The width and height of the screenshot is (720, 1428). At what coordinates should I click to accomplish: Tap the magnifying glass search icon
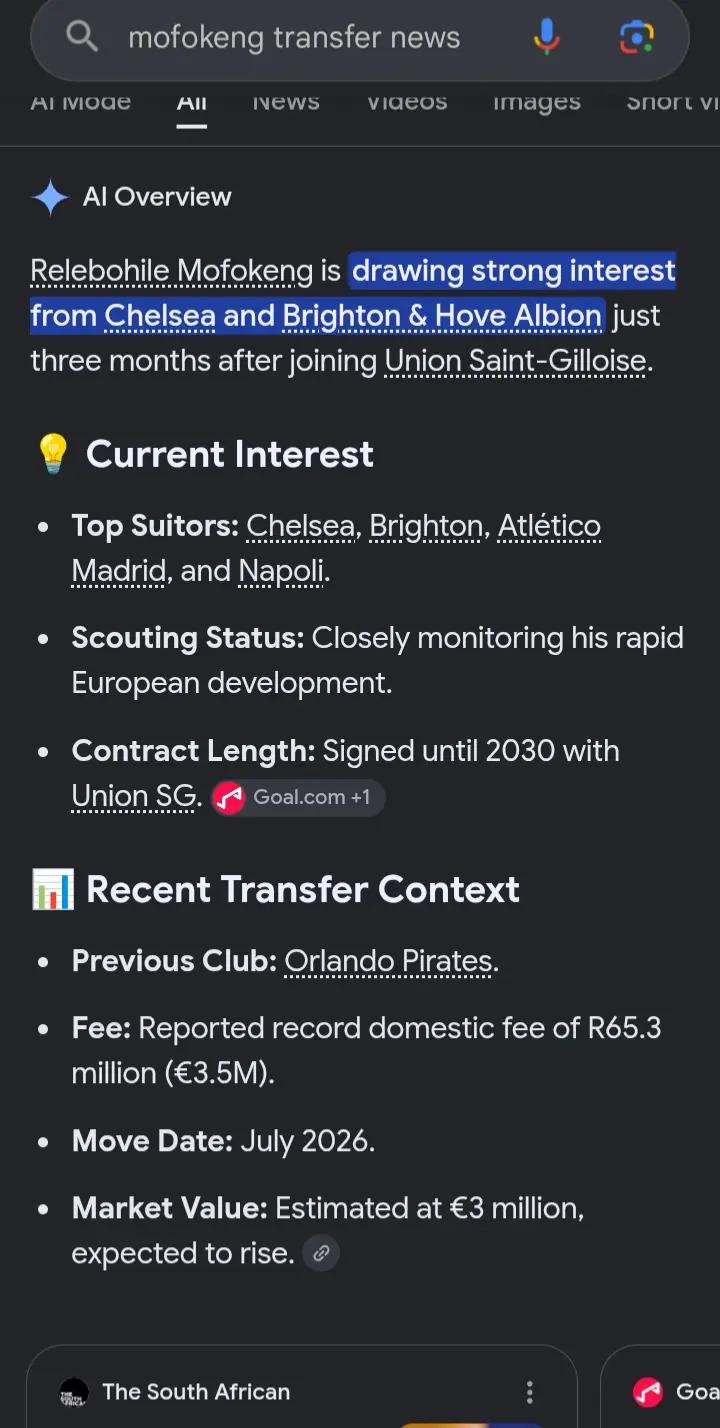pyautogui.click(x=82, y=37)
